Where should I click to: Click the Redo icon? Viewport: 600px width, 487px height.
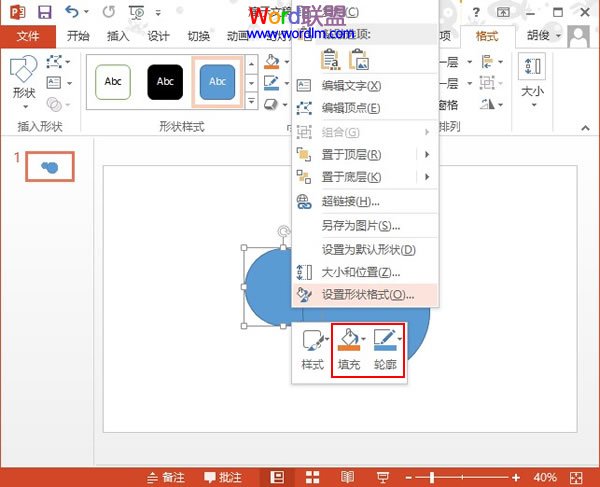(x=109, y=12)
